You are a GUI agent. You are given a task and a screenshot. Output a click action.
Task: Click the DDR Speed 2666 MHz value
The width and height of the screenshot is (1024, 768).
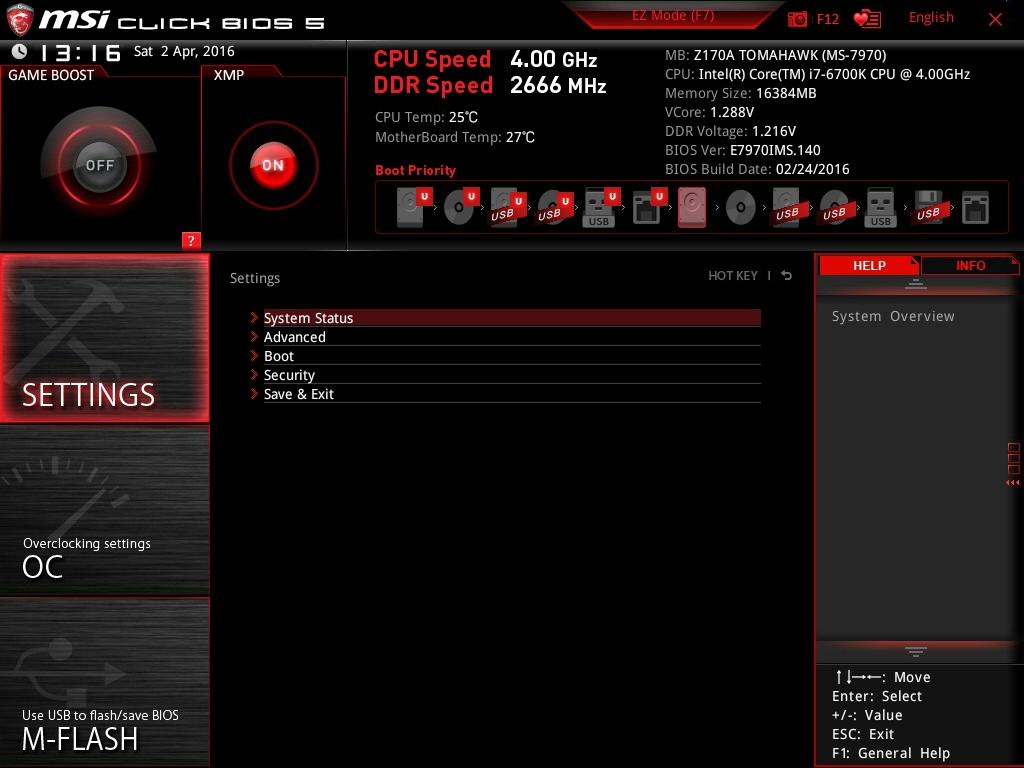tap(558, 85)
